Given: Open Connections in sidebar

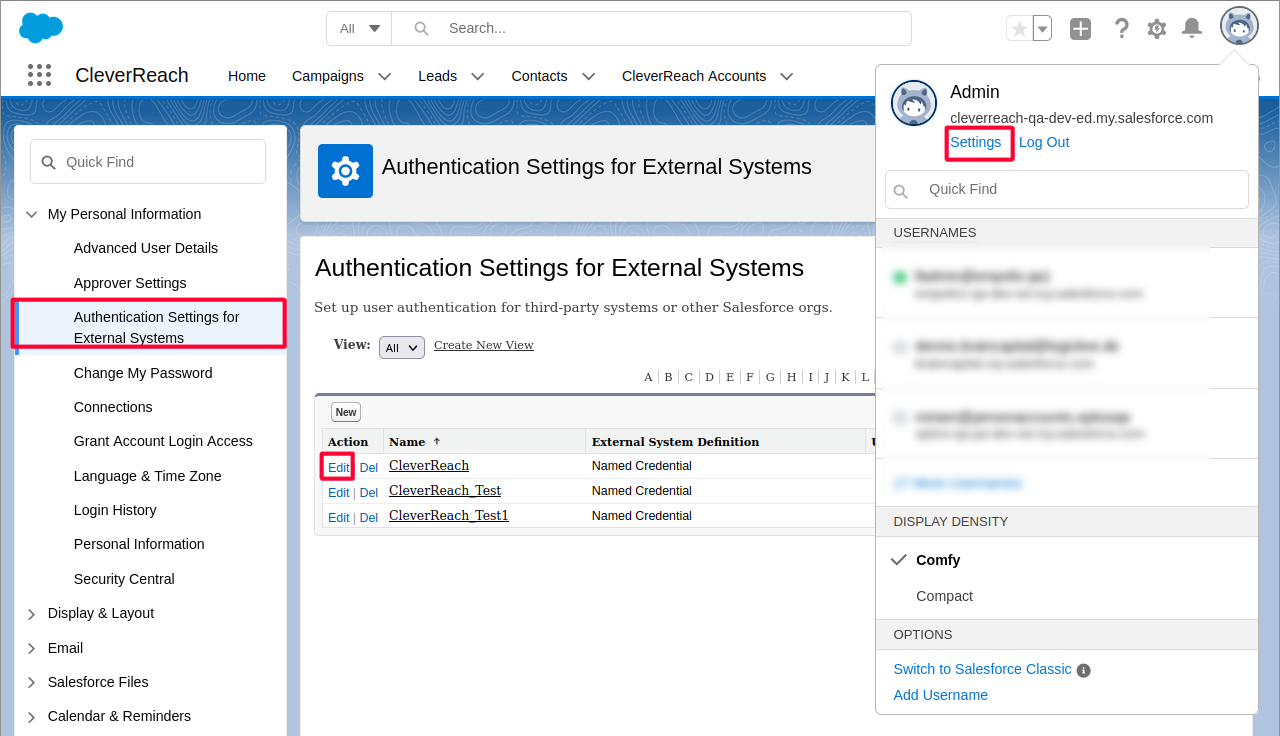Looking at the screenshot, I should point(113,407).
